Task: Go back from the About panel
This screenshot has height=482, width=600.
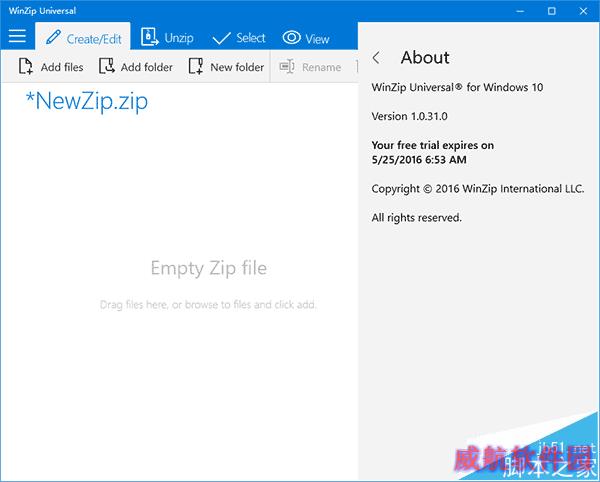Action: point(376,58)
